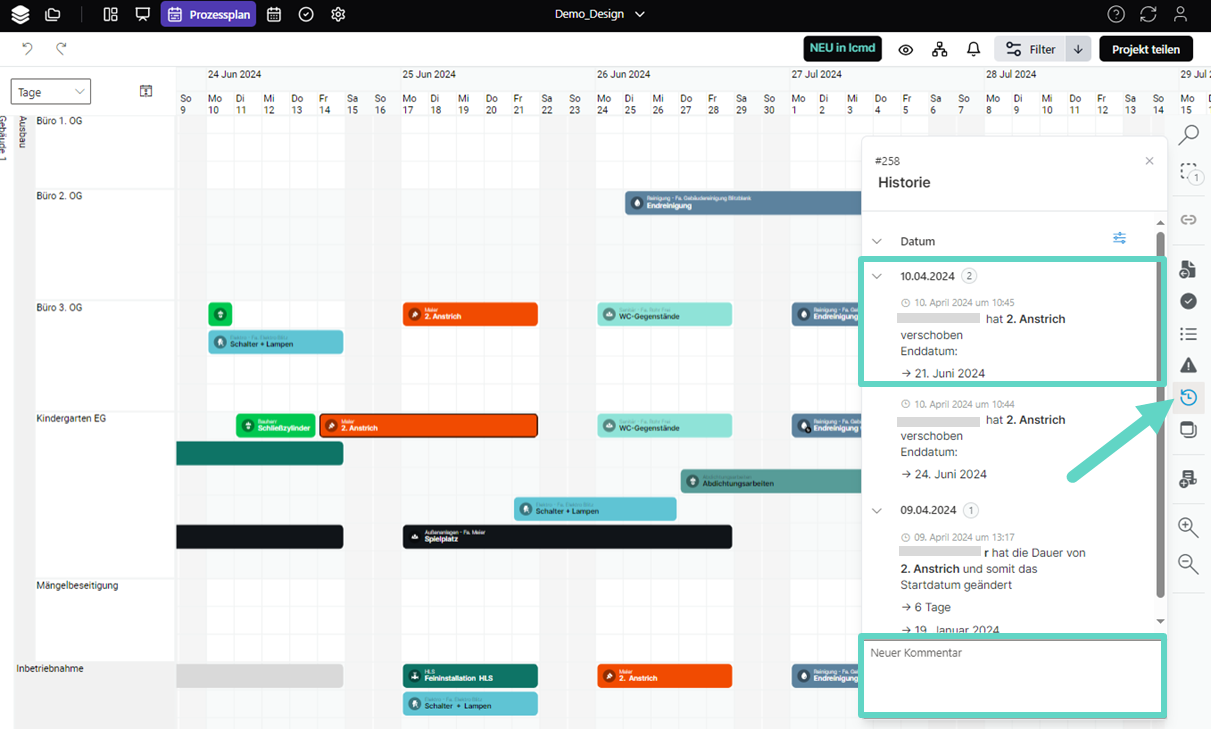Toggle visibility with the eye icon
This screenshot has width=1214, height=729.
[x=905, y=49]
